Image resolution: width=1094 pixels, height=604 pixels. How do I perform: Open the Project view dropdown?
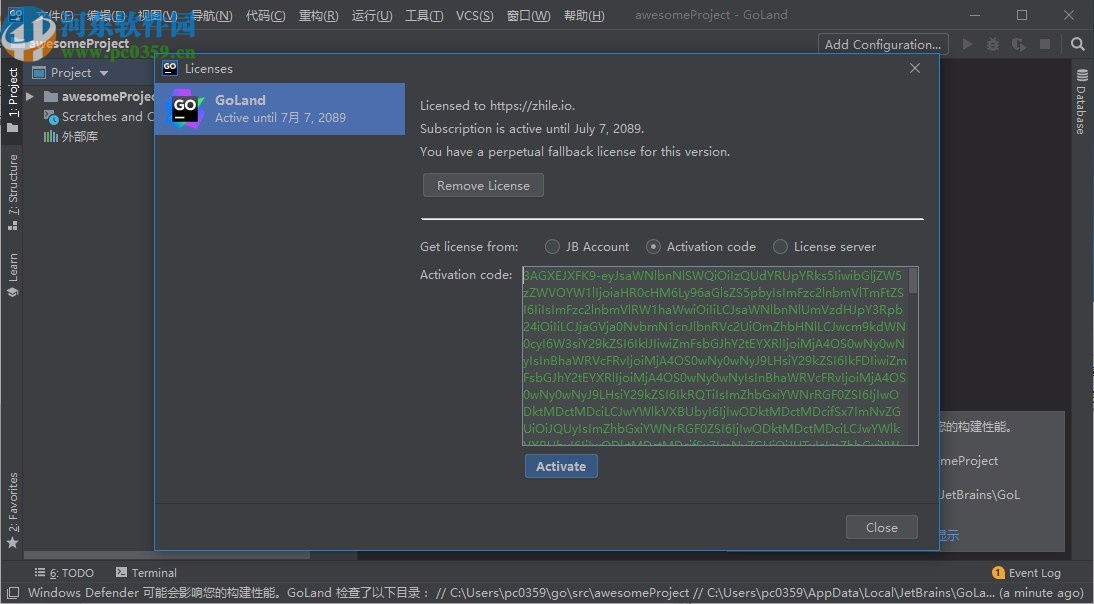tap(103, 72)
